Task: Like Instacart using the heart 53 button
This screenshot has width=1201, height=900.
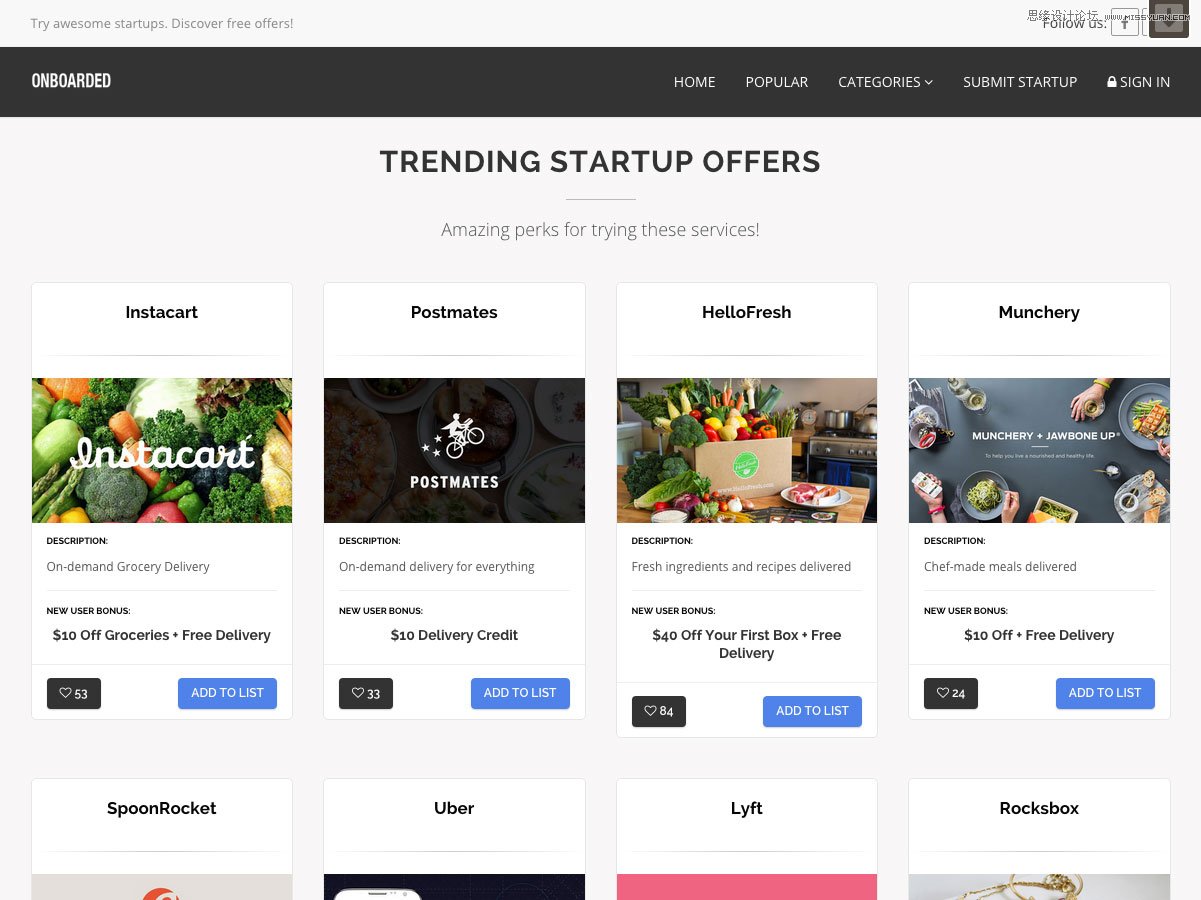Action: [74, 693]
